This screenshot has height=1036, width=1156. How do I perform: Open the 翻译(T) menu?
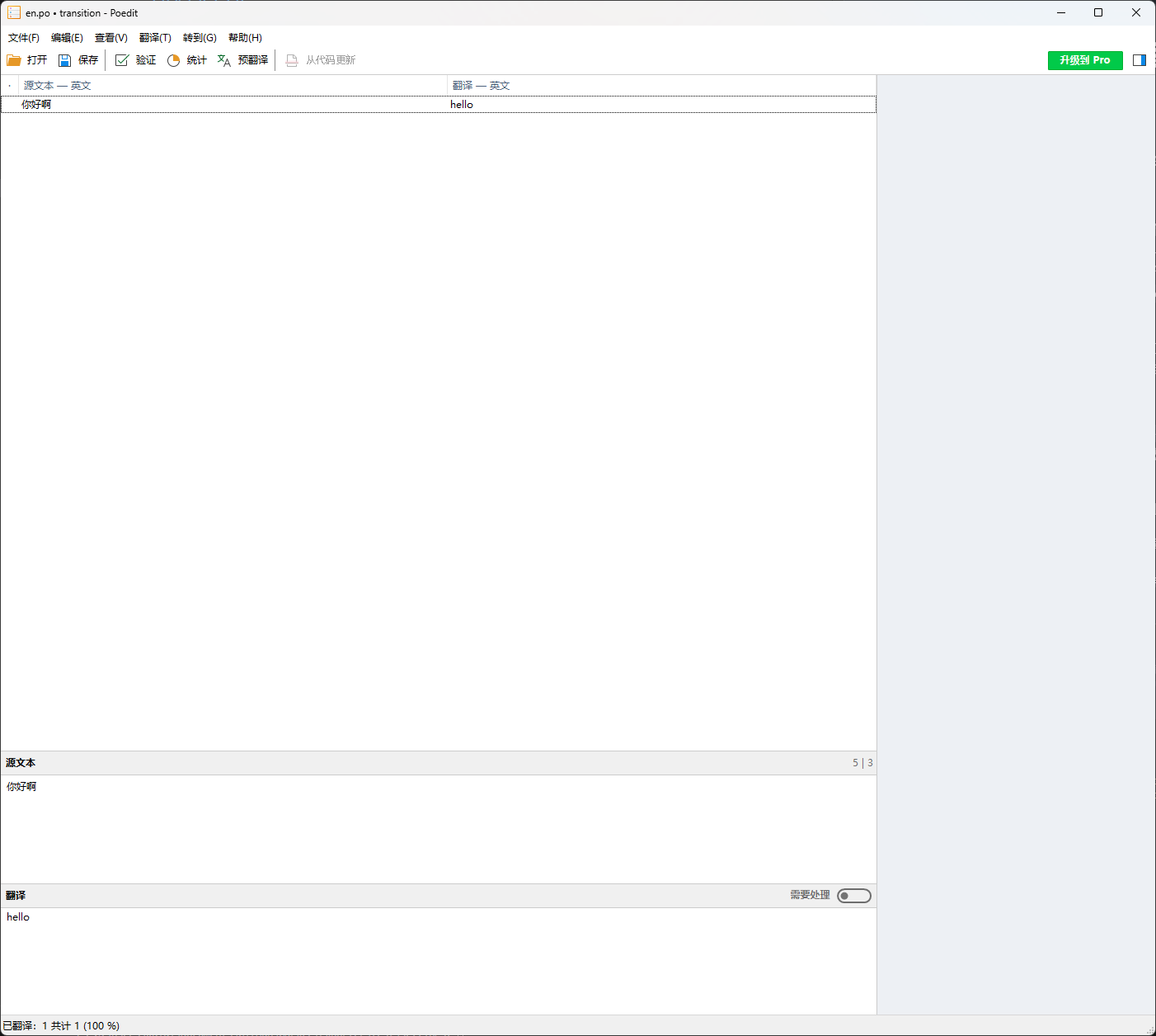[155, 38]
